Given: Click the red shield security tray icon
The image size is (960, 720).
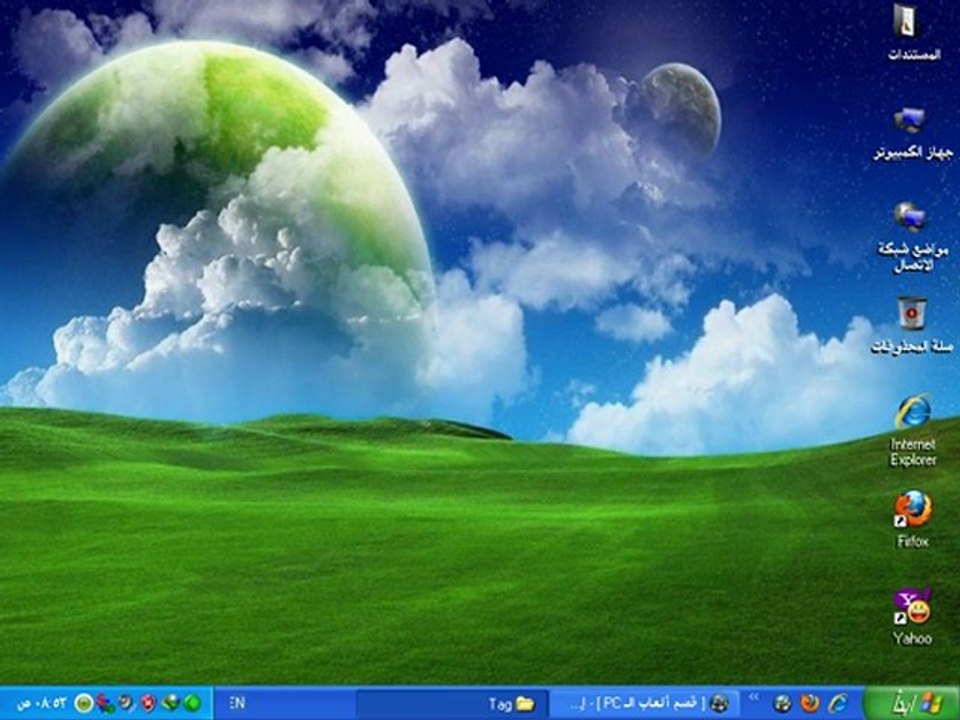Looking at the screenshot, I should (148, 703).
